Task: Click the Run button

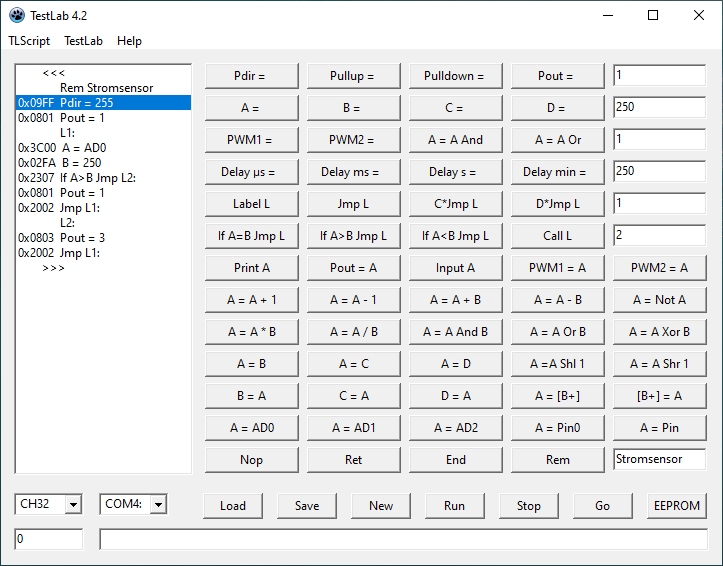Action: (454, 506)
